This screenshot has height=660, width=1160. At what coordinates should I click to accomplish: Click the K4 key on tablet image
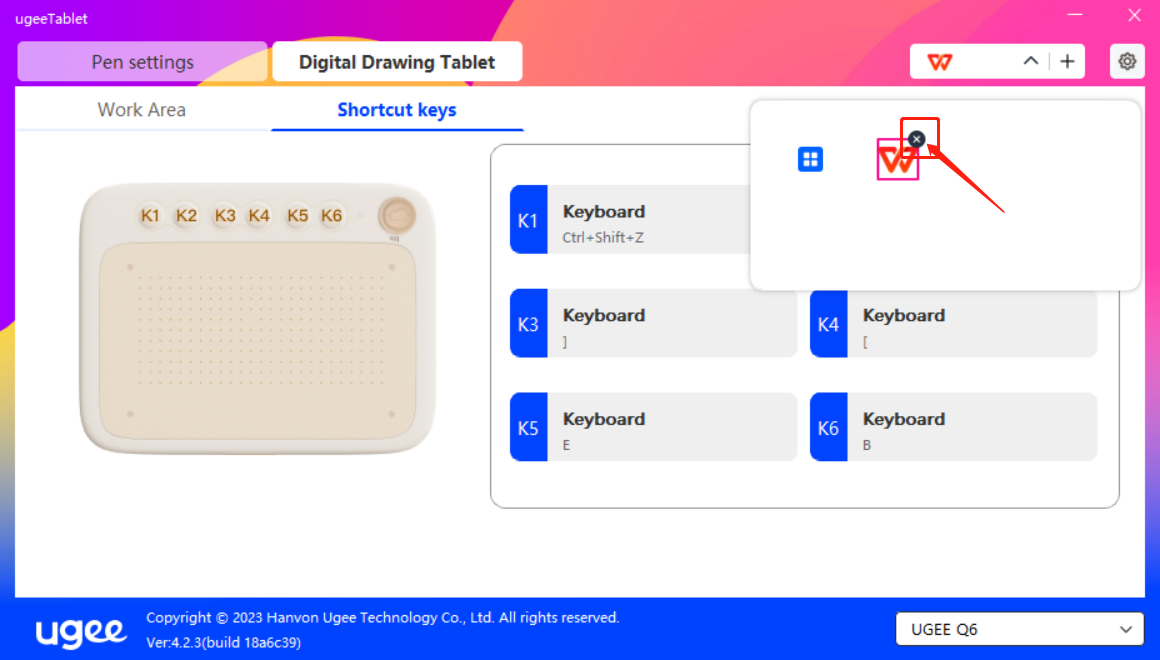[x=260, y=215]
